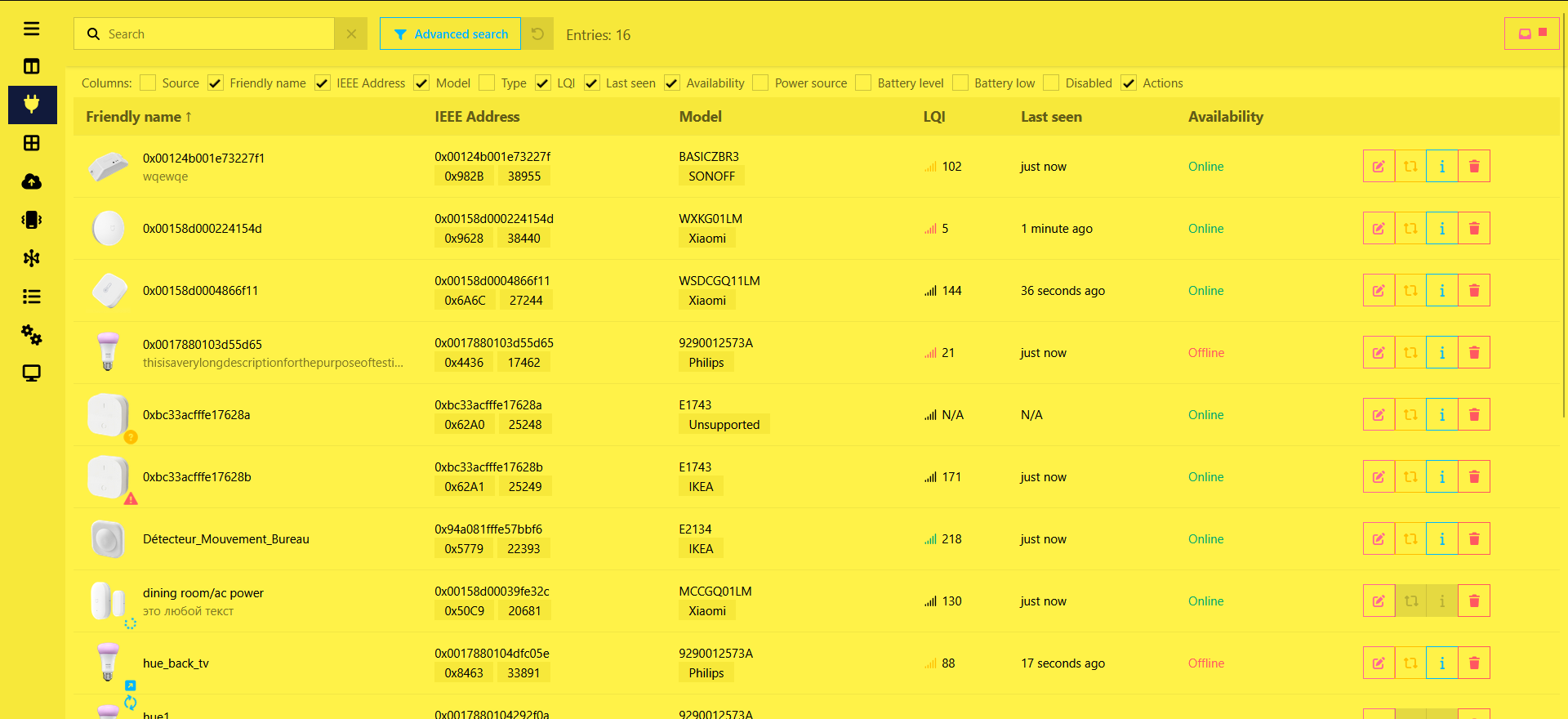This screenshot has width=1568, height=719.
Task: Reset the advanced search filters
Action: [x=537, y=34]
